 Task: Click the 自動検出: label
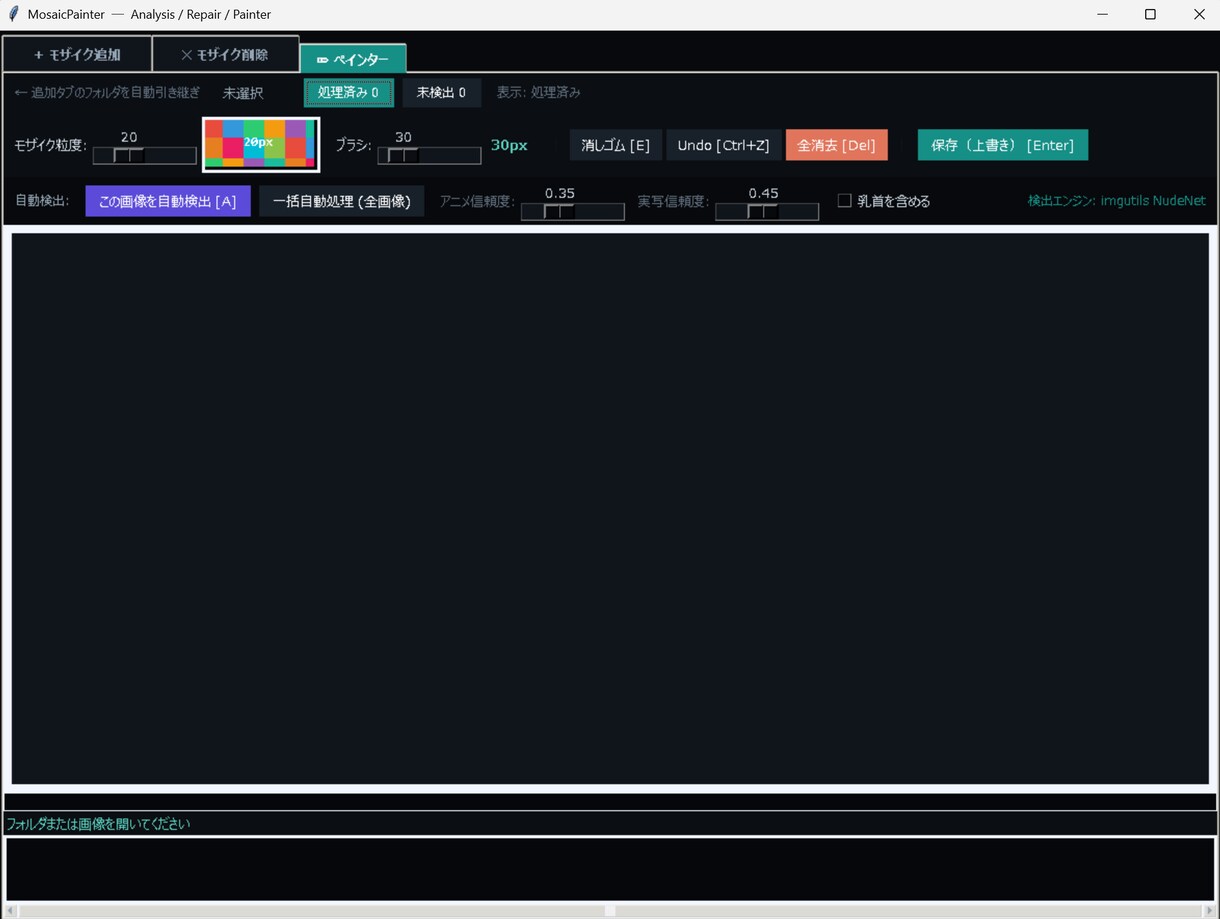click(43, 201)
